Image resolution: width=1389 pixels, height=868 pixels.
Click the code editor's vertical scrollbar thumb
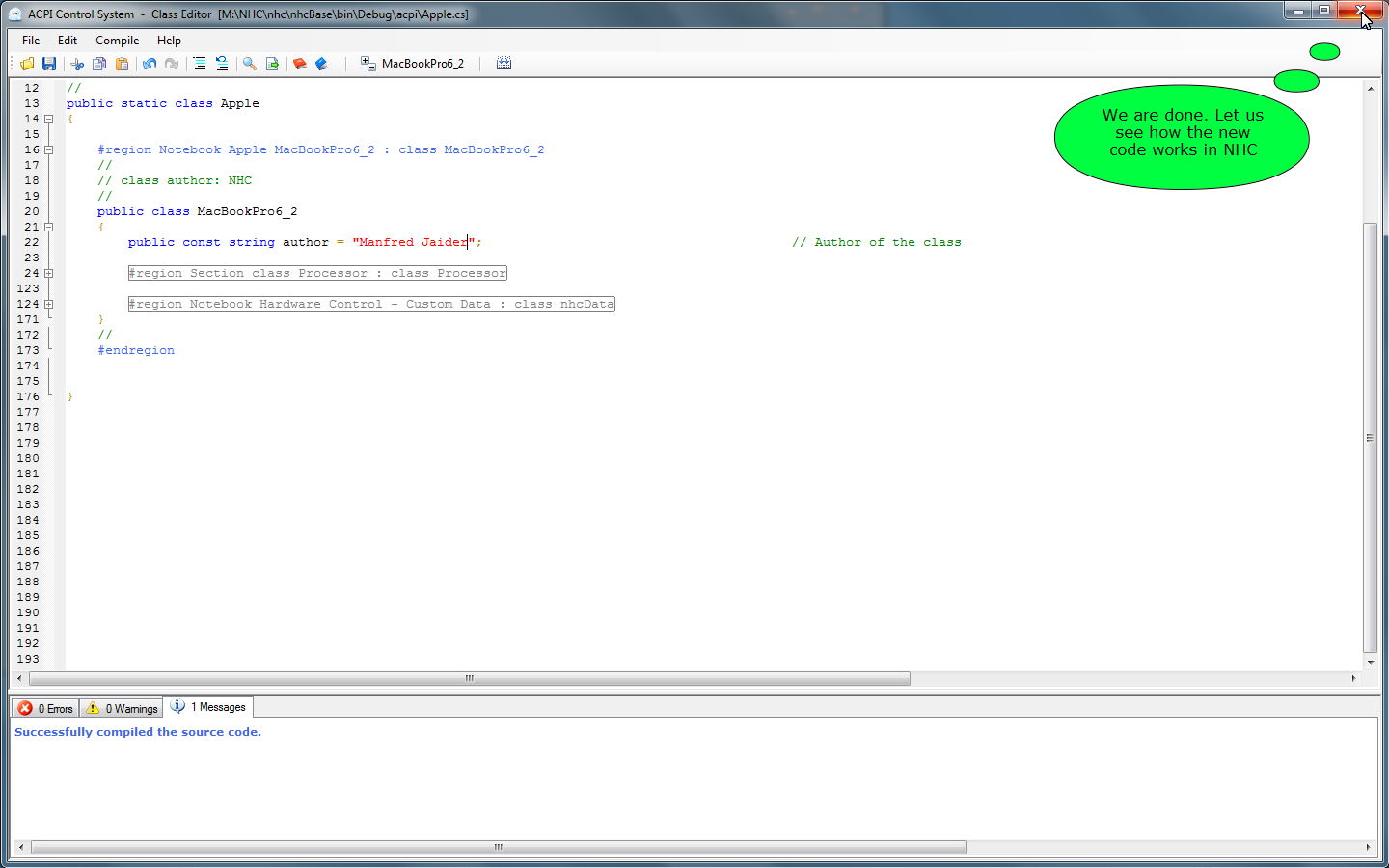(x=1370, y=437)
